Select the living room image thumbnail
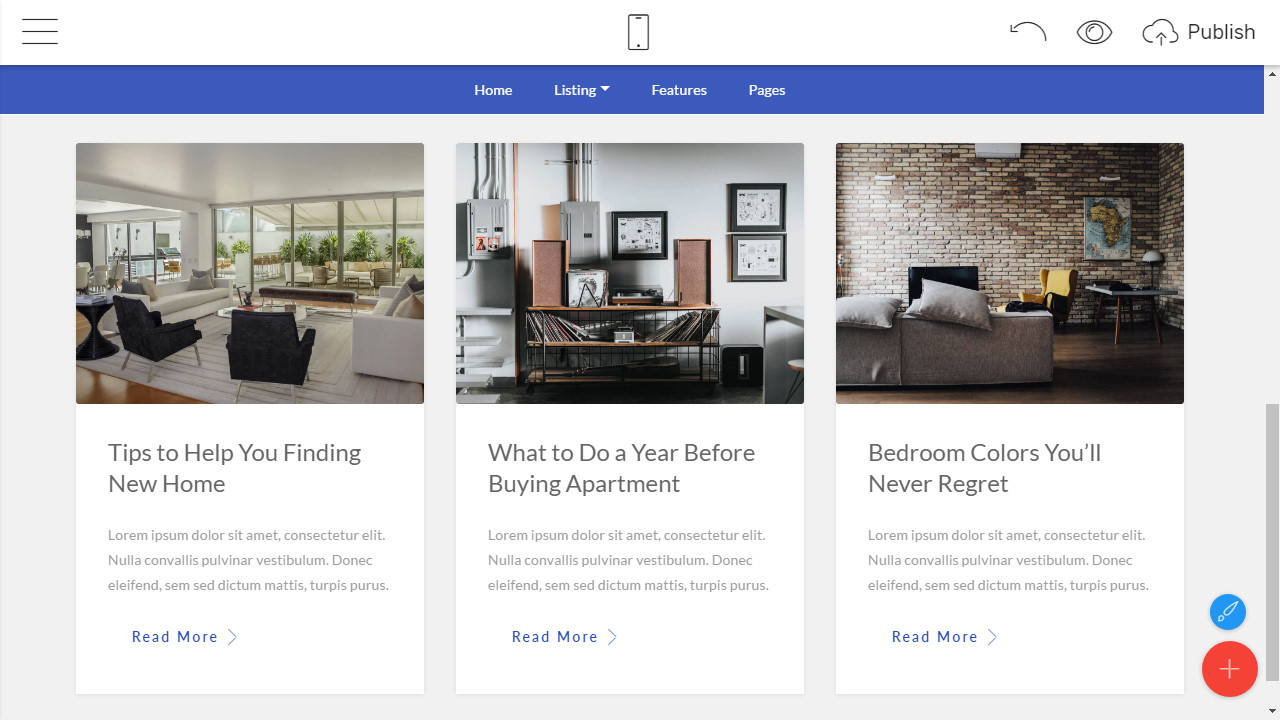The width and height of the screenshot is (1280, 720). 250,273
